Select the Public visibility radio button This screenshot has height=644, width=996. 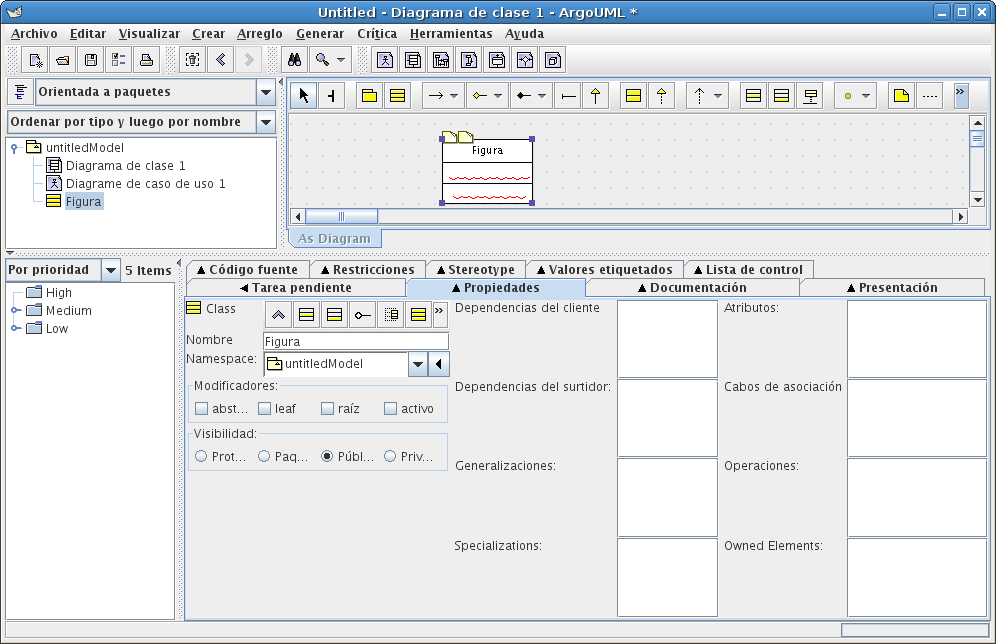(326, 456)
